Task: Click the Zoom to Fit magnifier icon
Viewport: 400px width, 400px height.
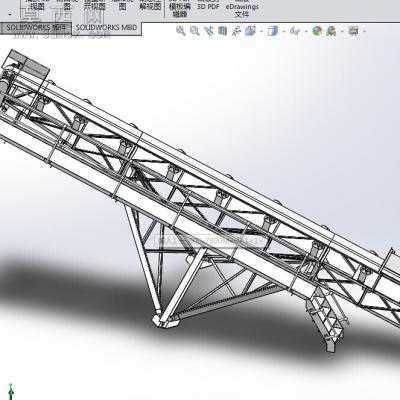Action: [x=181, y=31]
